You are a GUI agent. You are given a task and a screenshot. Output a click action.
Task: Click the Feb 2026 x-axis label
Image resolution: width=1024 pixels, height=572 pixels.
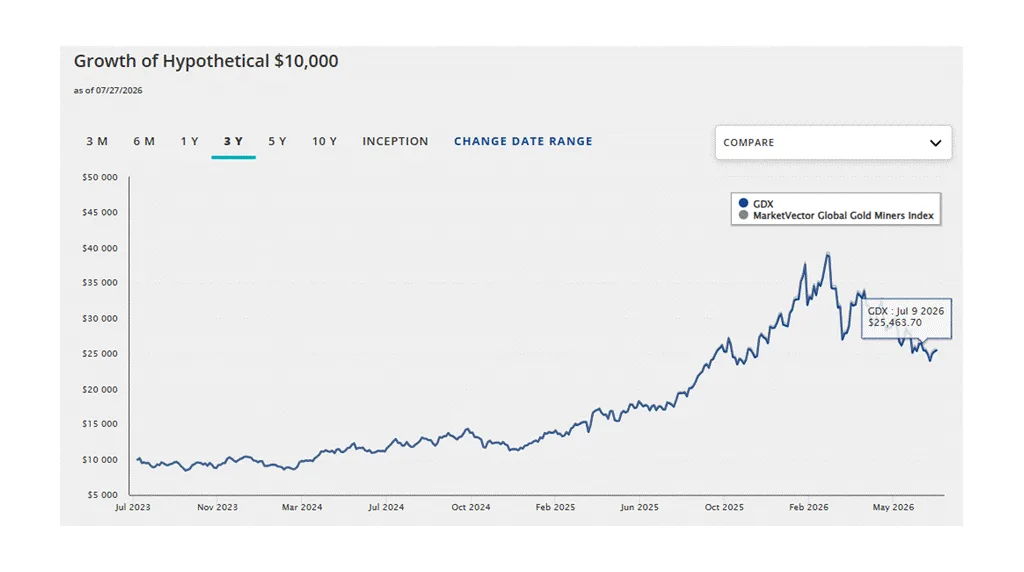tap(808, 507)
